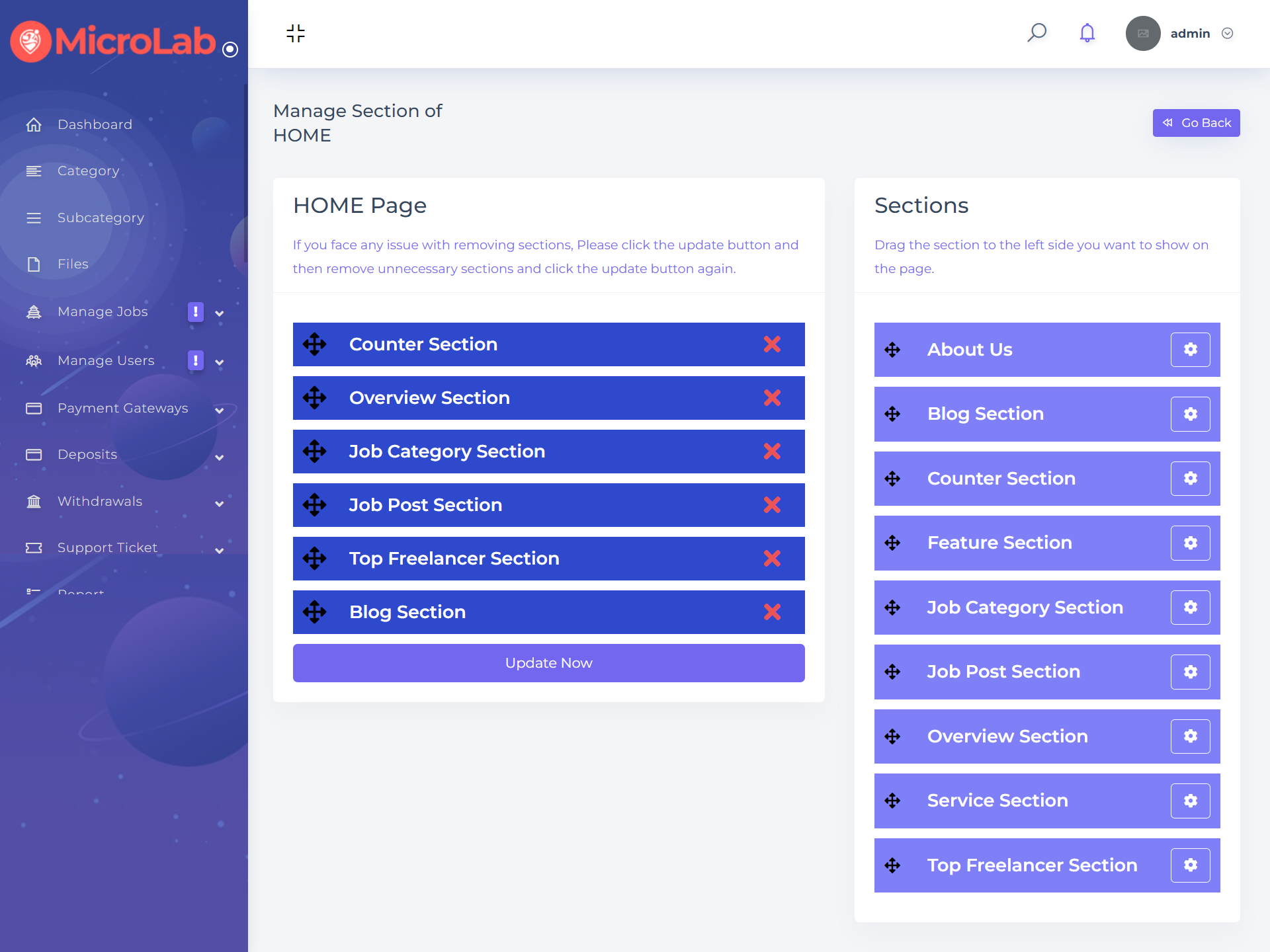Click the fullscreen collapse icon in header
Image resolution: width=1270 pixels, height=952 pixels.
pos(296,33)
